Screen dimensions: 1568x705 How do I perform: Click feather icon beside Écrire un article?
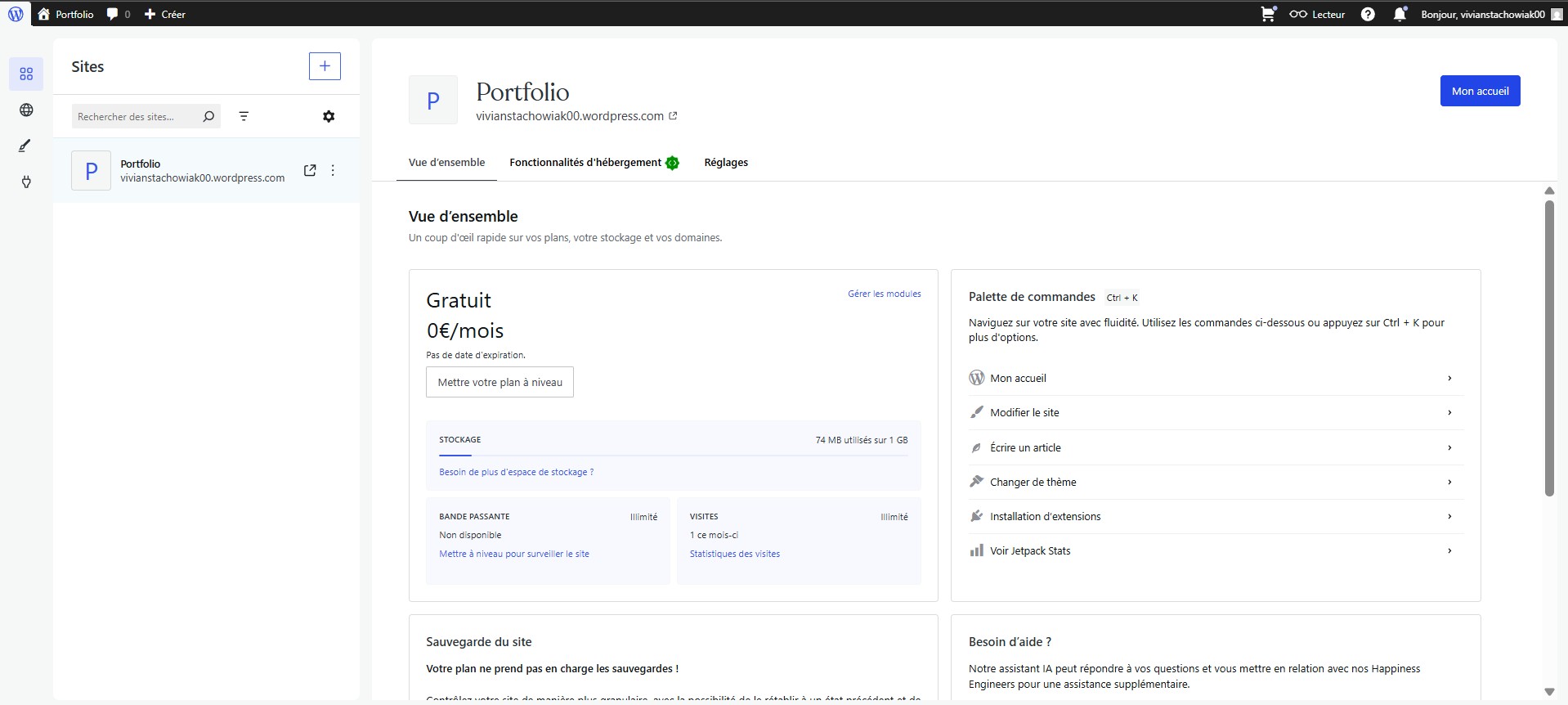pyautogui.click(x=976, y=447)
